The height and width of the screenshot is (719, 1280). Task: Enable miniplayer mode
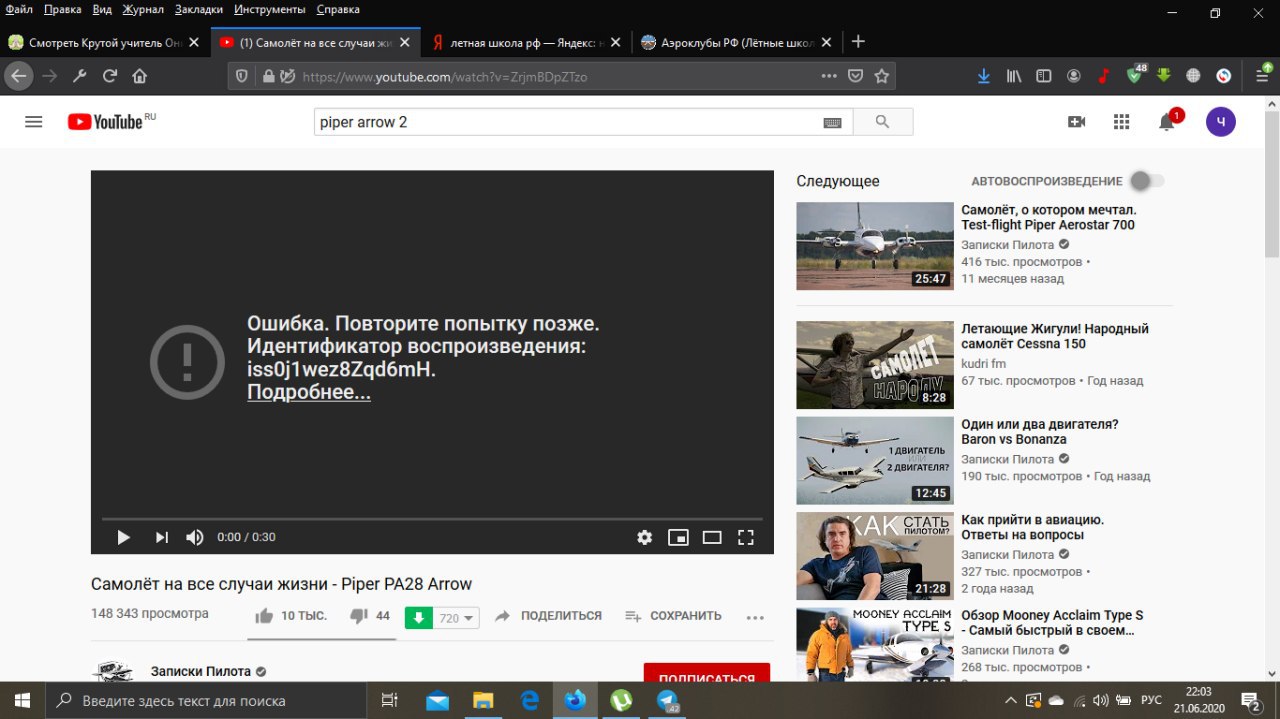click(678, 537)
